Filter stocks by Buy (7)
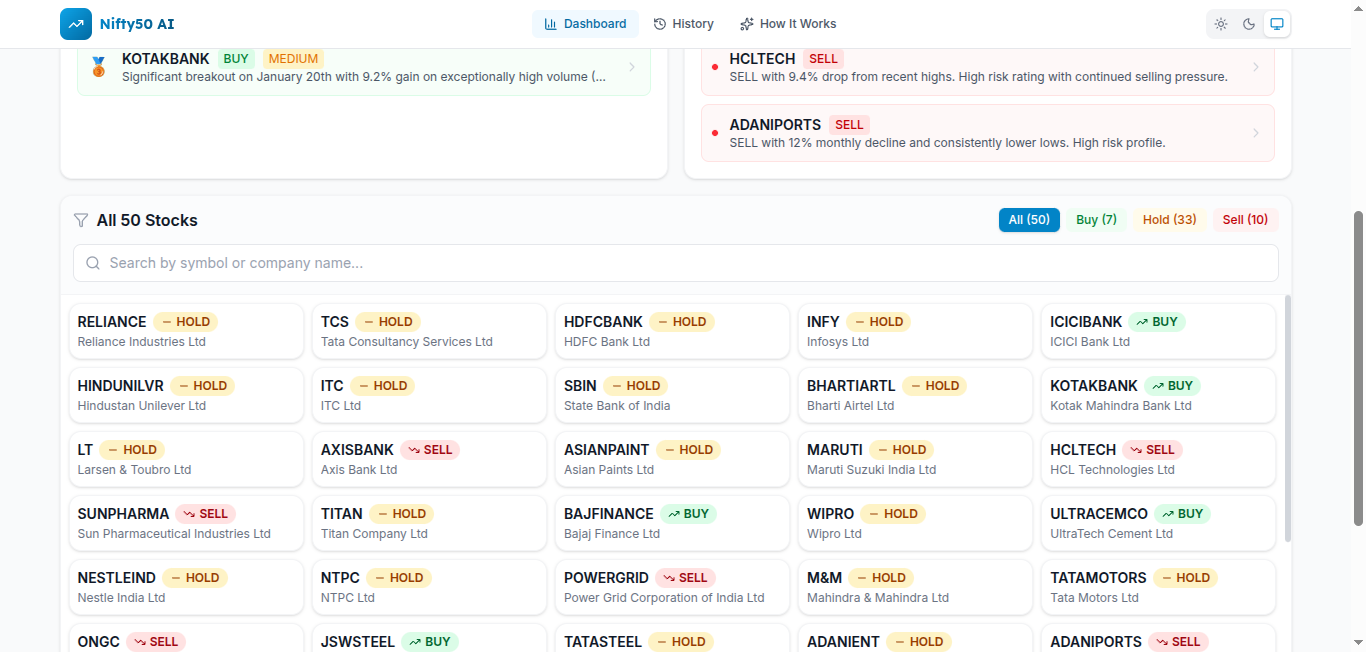 click(1096, 220)
